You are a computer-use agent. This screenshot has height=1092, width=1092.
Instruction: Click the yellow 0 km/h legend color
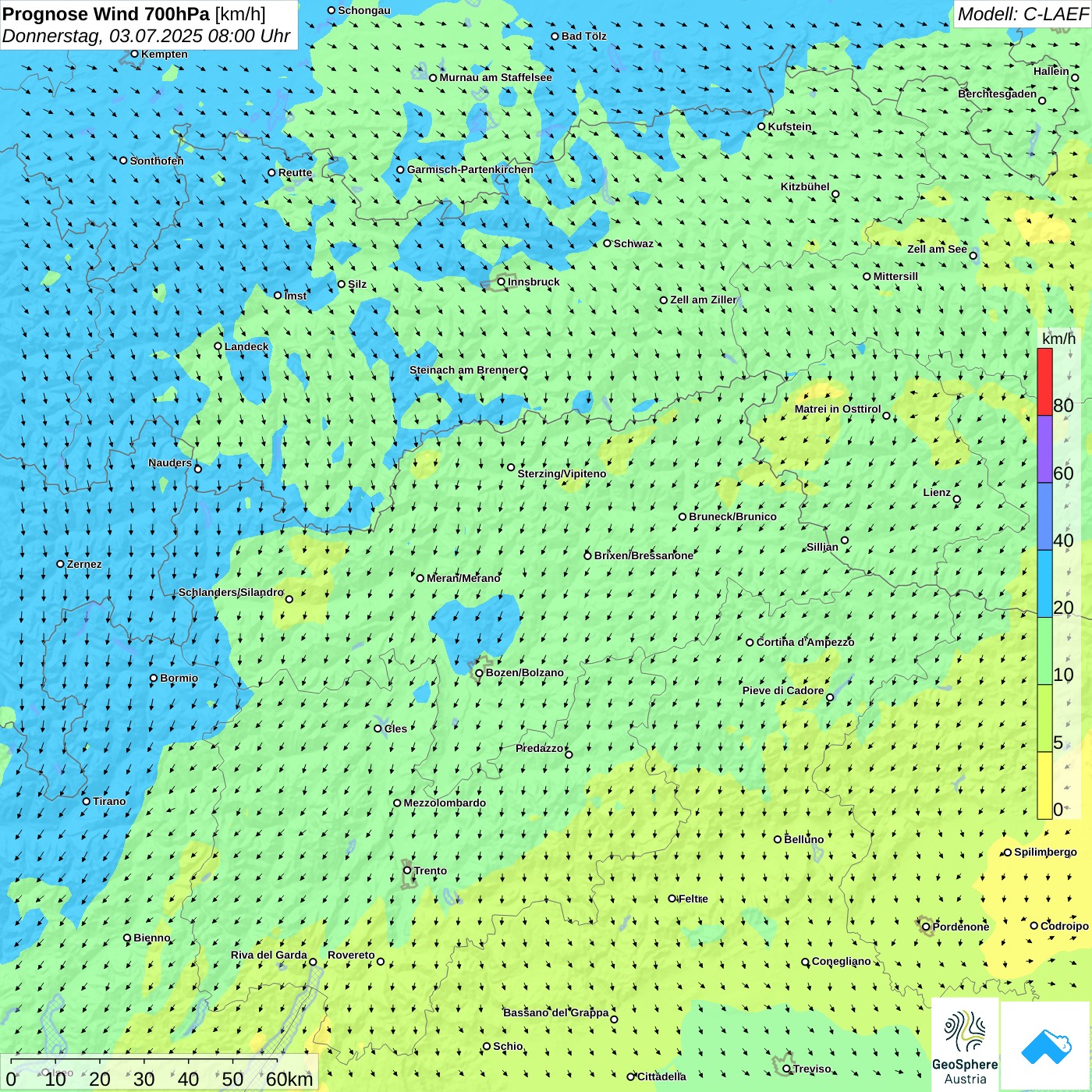(x=1044, y=785)
